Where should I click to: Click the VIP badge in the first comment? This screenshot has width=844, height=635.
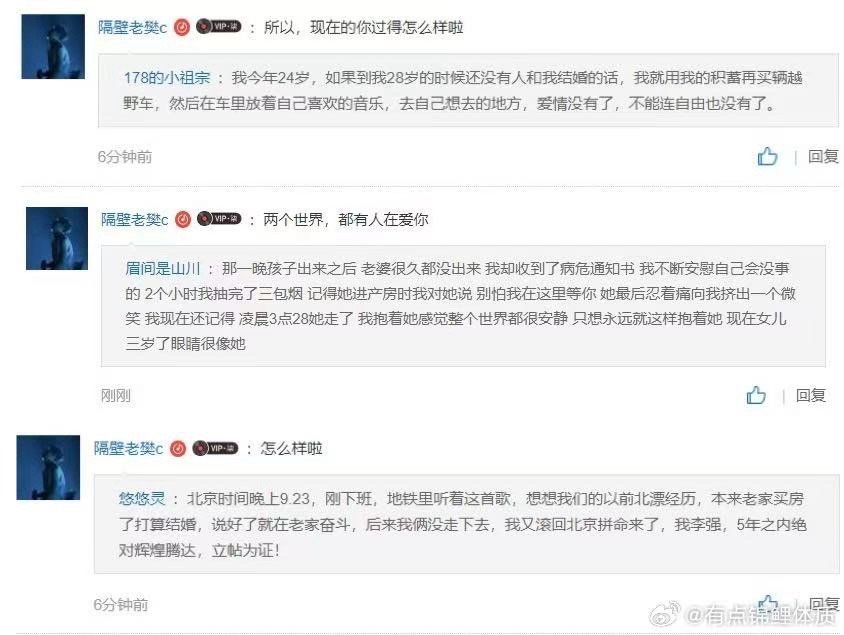pos(219,26)
